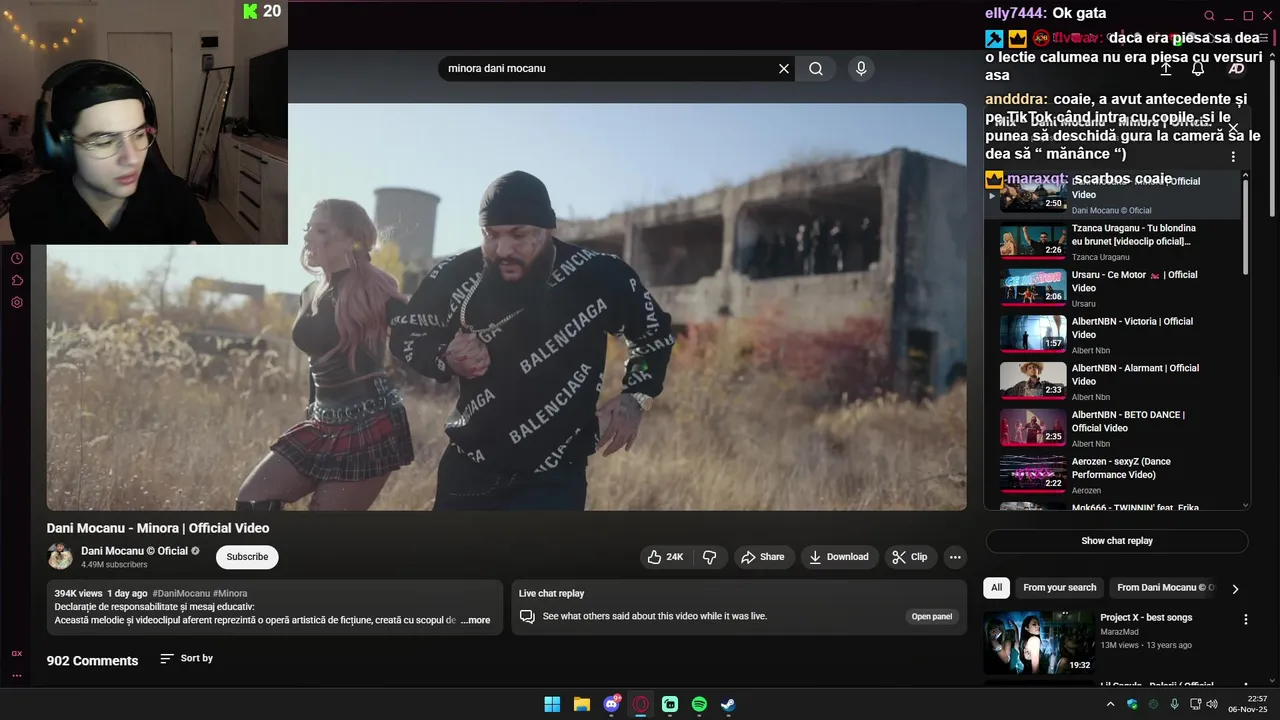Show hidden system tray icons

tap(1110, 704)
